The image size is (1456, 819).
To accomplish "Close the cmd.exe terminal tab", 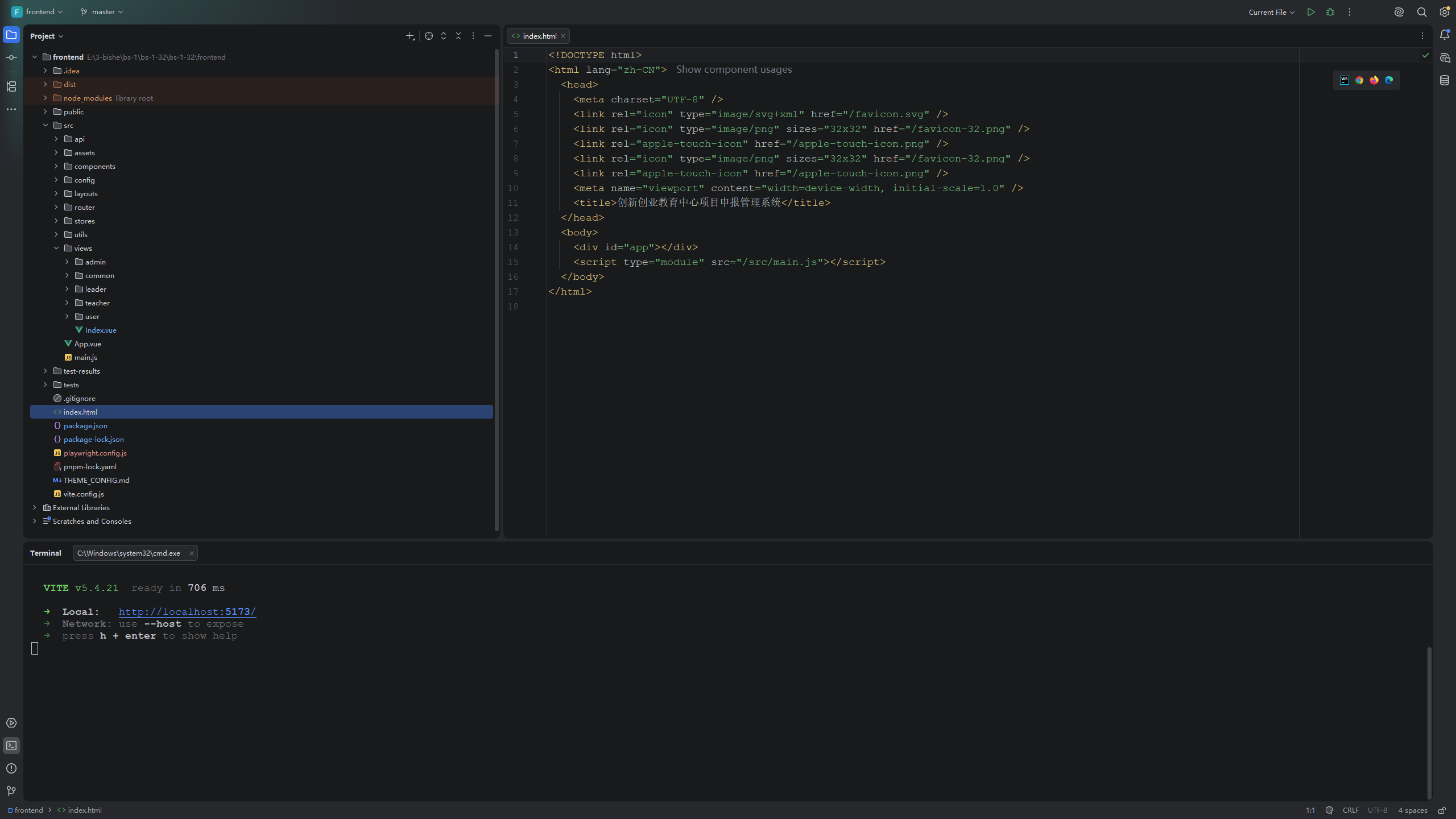I will pos(192,553).
